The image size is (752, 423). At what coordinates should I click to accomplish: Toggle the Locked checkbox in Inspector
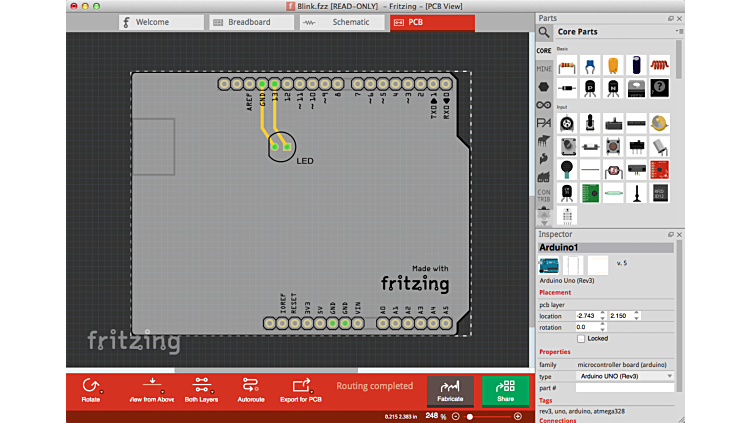click(x=581, y=338)
